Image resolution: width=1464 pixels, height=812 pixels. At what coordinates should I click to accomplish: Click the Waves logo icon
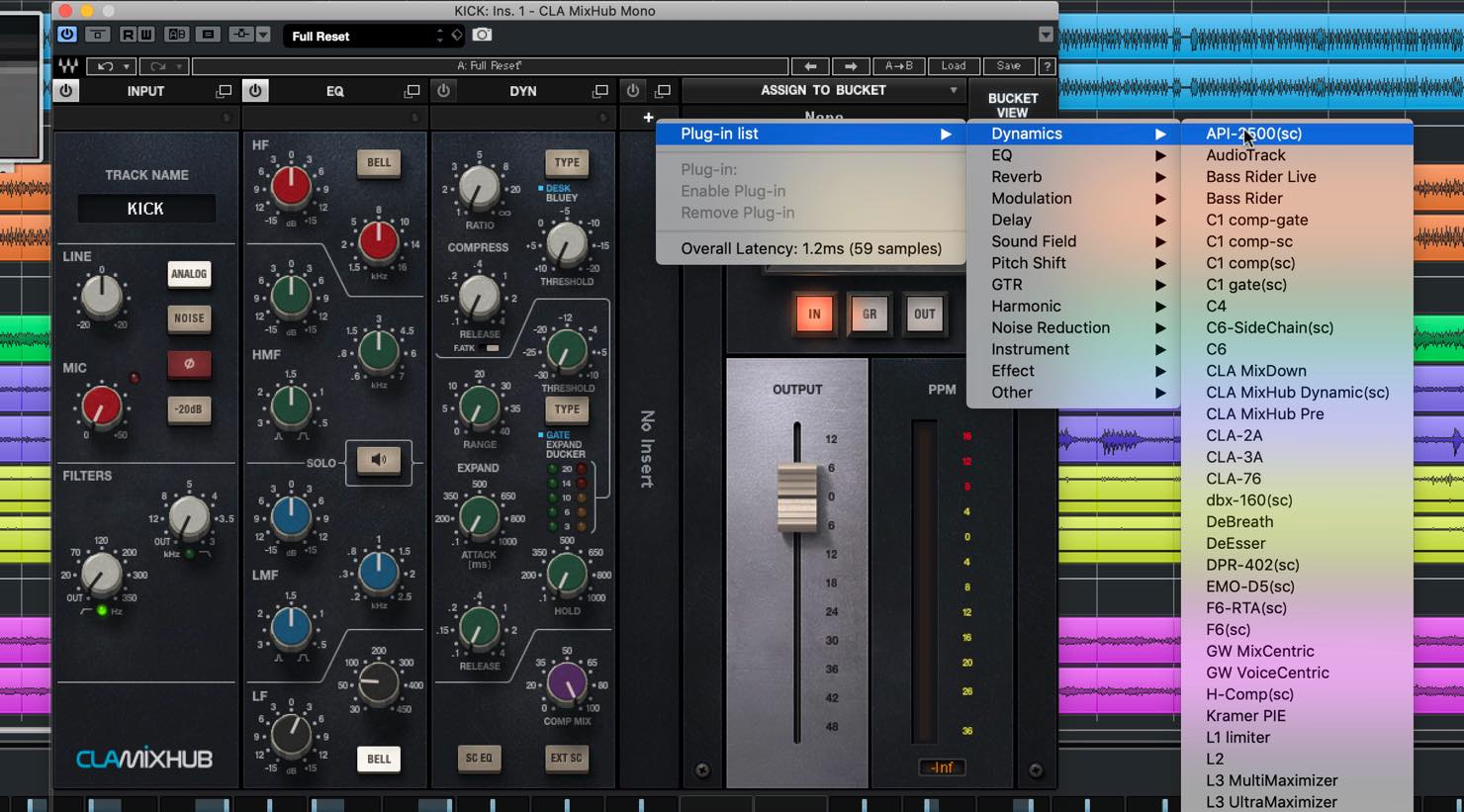point(67,66)
